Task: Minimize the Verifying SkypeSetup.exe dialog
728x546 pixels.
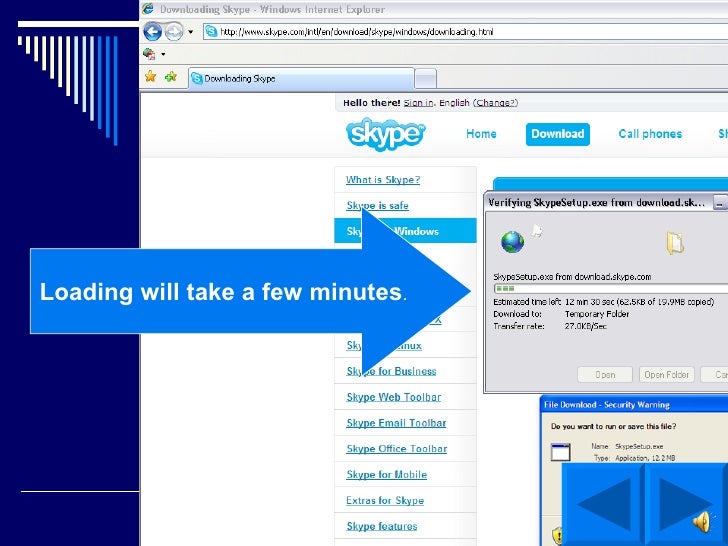Action: [x=720, y=203]
